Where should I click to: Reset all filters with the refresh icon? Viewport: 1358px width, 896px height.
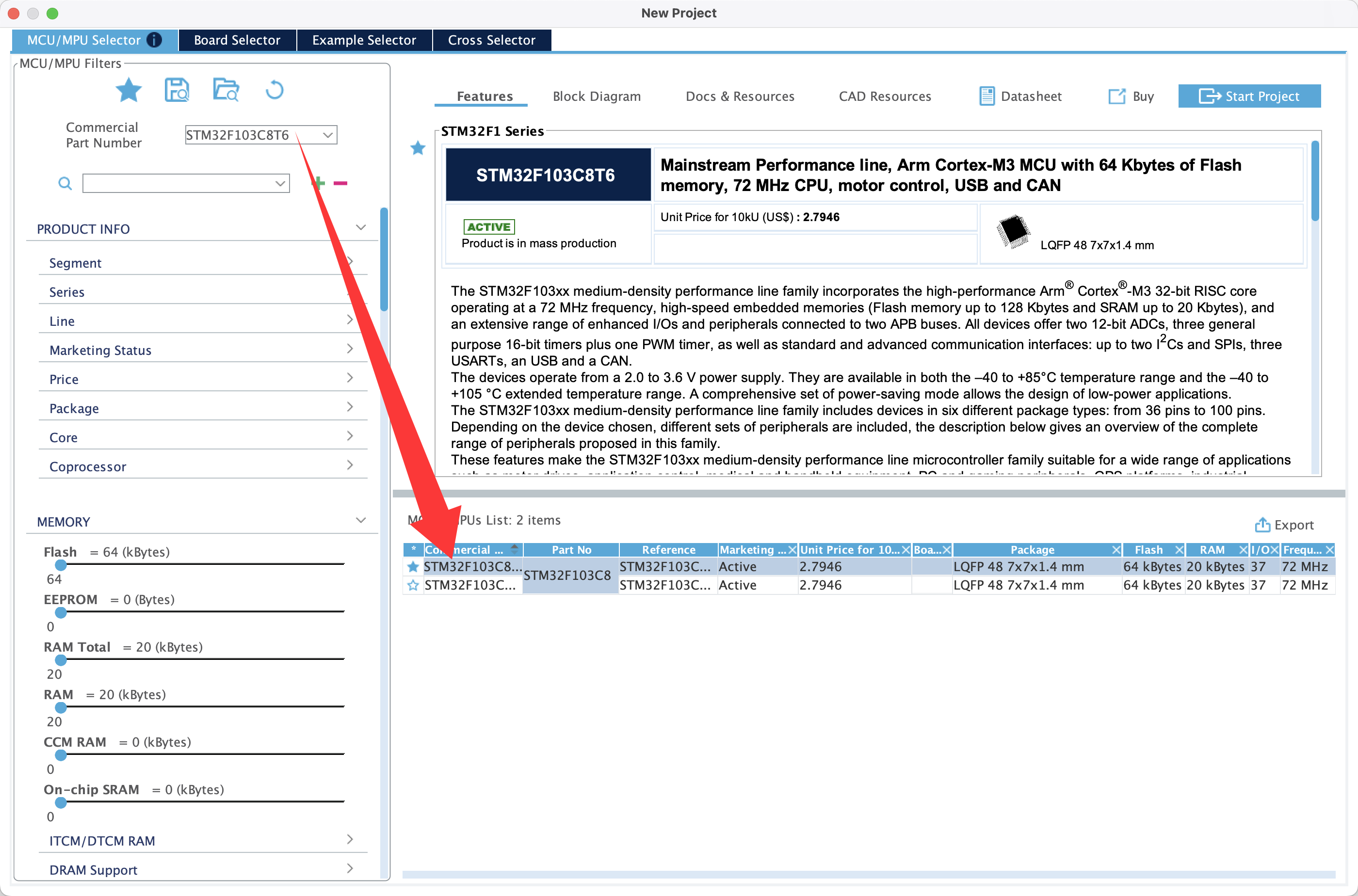(x=275, y=90)
